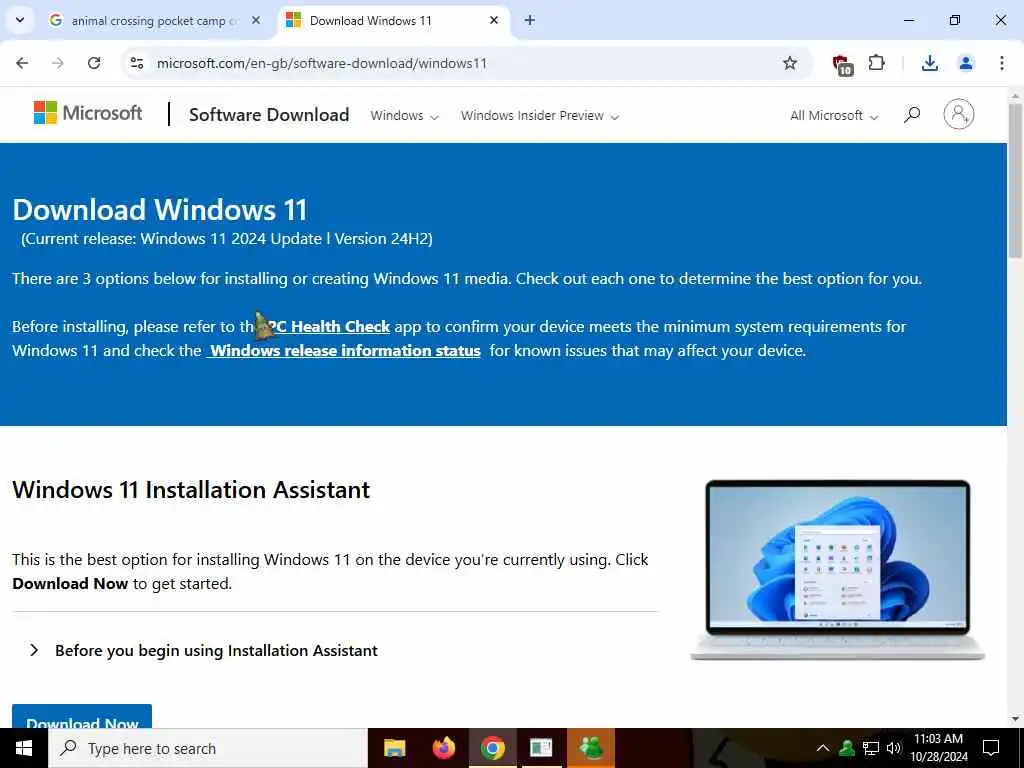Show Chrome downloads
The width and height of the screenshot is (1024, 768).
click(x=930, y=63)
